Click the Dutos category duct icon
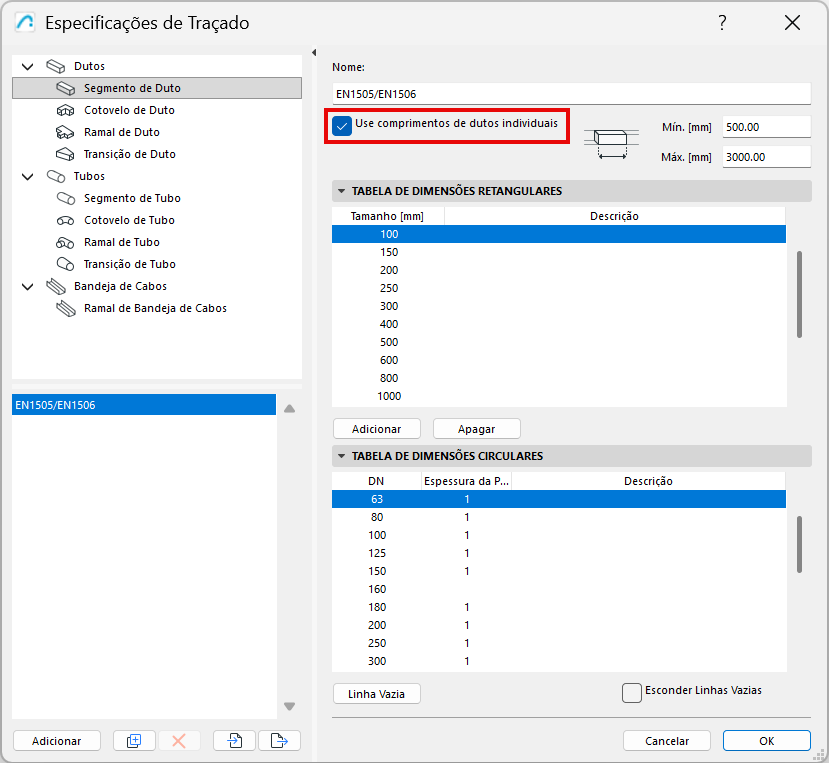Viewport: 829px width, 763px height. pos(56,67)
